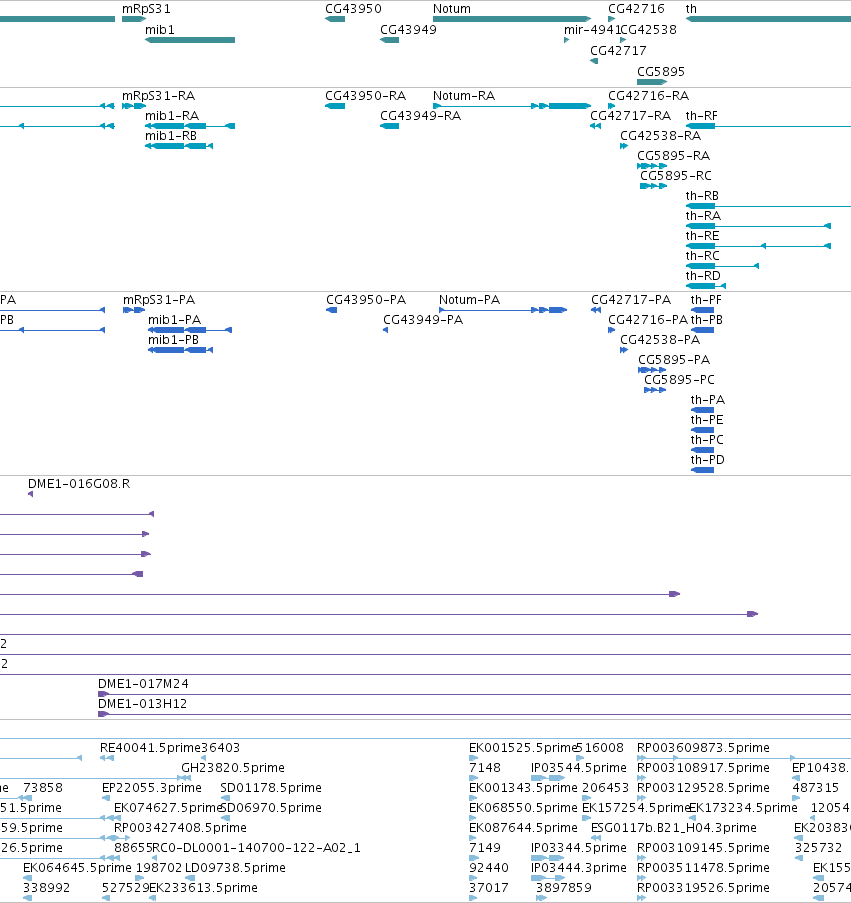851x903 pixels.
Task: Select protein CG42716-PA
Action: pyautogui.click(x=611, y=330)
